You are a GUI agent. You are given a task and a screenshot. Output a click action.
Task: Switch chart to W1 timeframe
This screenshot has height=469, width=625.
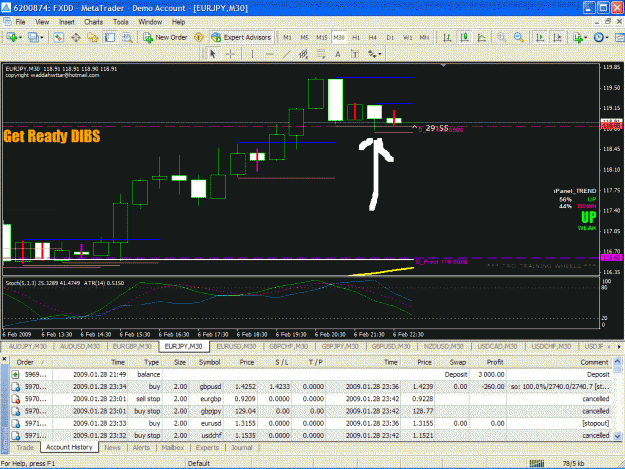point(407,37)
